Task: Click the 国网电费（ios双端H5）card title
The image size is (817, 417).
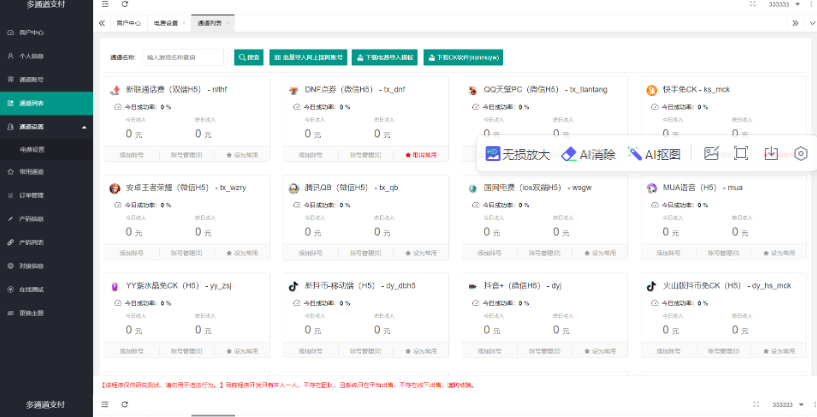Action: [x=538, y=188]
